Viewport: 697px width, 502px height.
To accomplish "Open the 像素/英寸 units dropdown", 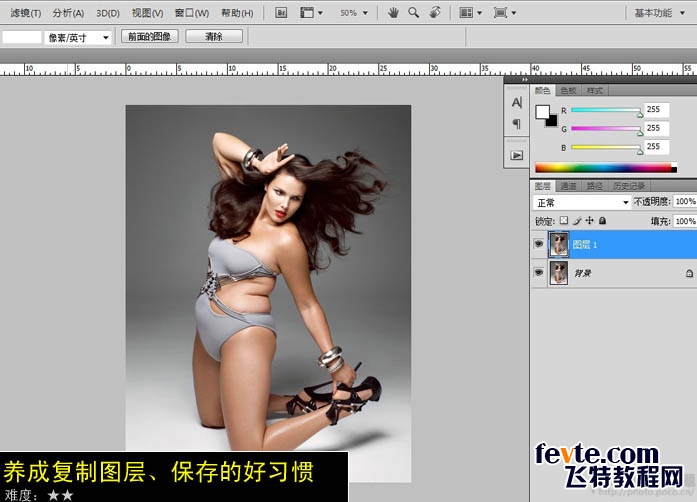I will click(x=77, y=38).
